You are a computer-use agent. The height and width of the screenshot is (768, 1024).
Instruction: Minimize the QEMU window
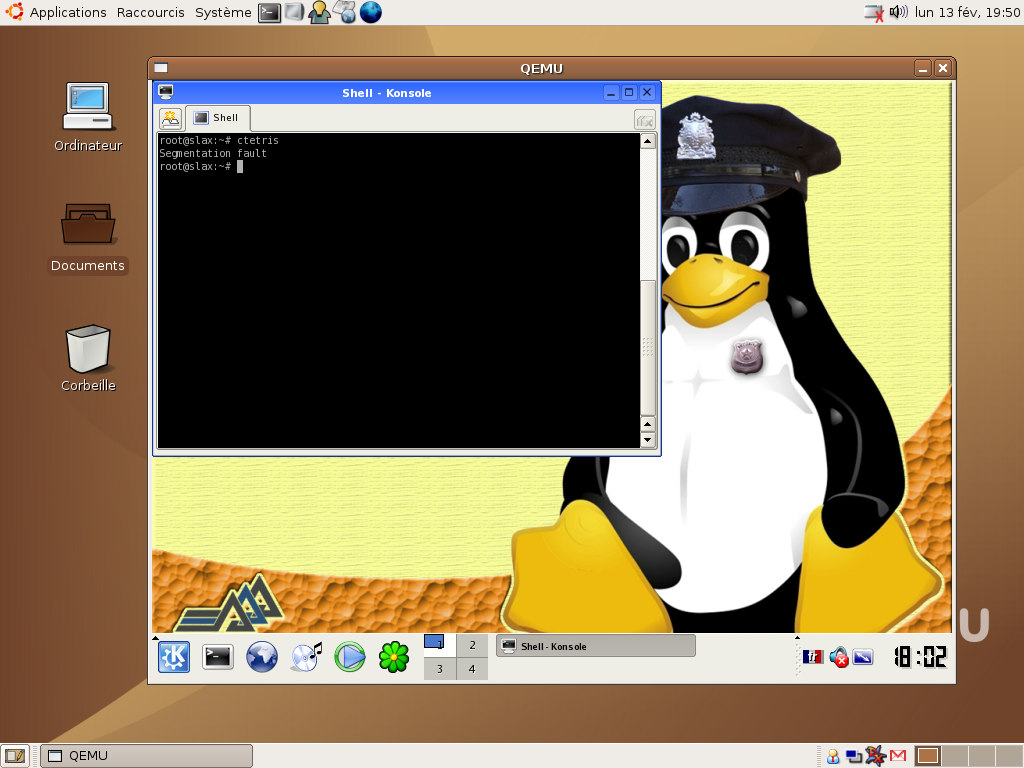point(923,68)
